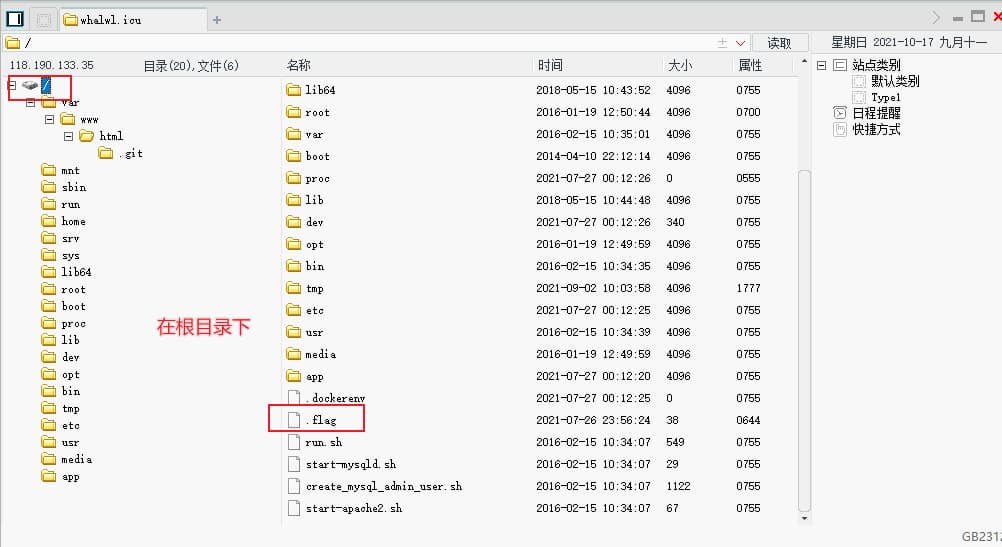
Task: Open the path history dropdown arrow
Action: point(740,43)
